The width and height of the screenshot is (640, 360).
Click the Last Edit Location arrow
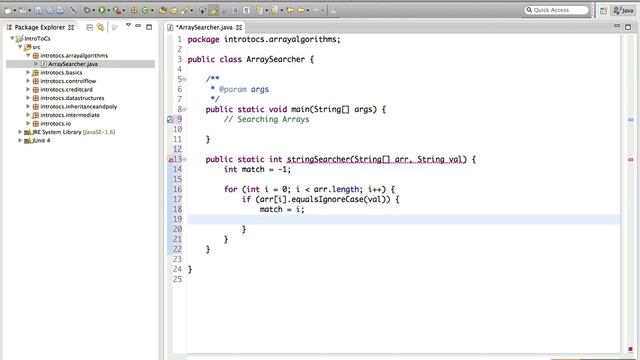click(290, 10)
